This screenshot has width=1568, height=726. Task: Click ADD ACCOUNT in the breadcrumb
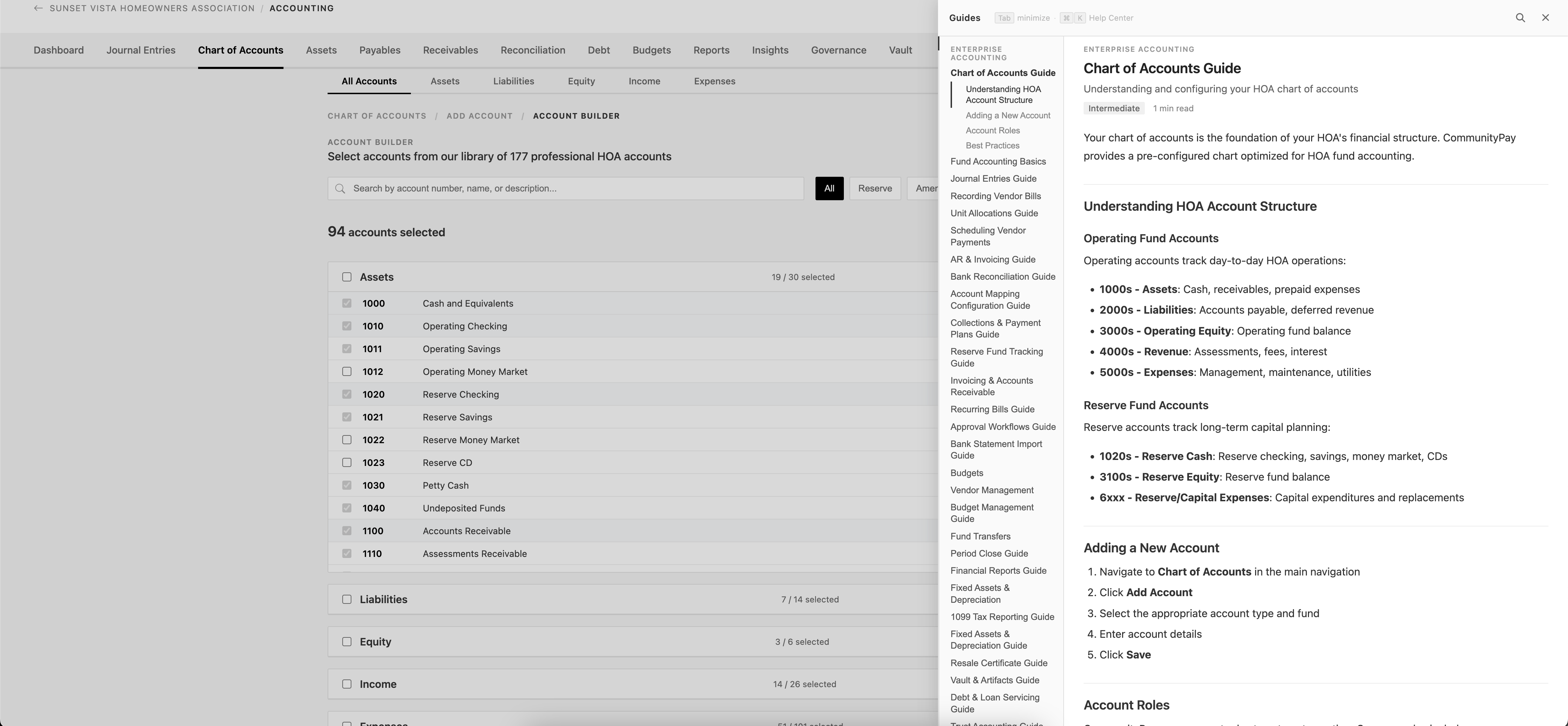coord(479,116)
